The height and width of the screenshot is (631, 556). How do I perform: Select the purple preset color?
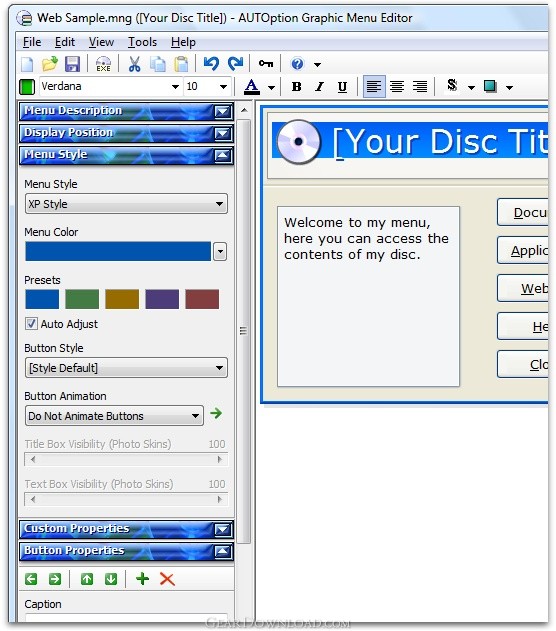(x=162, y=299)
